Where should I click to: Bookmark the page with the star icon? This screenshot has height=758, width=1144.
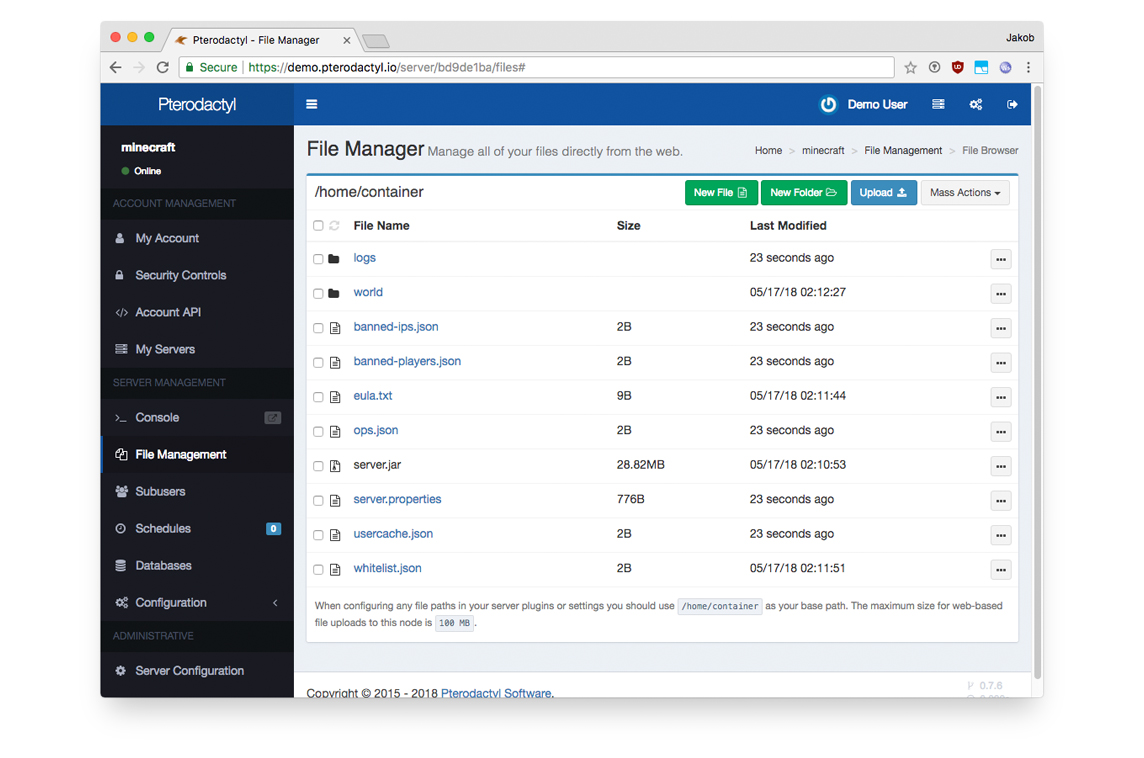(x=911, y=67)
